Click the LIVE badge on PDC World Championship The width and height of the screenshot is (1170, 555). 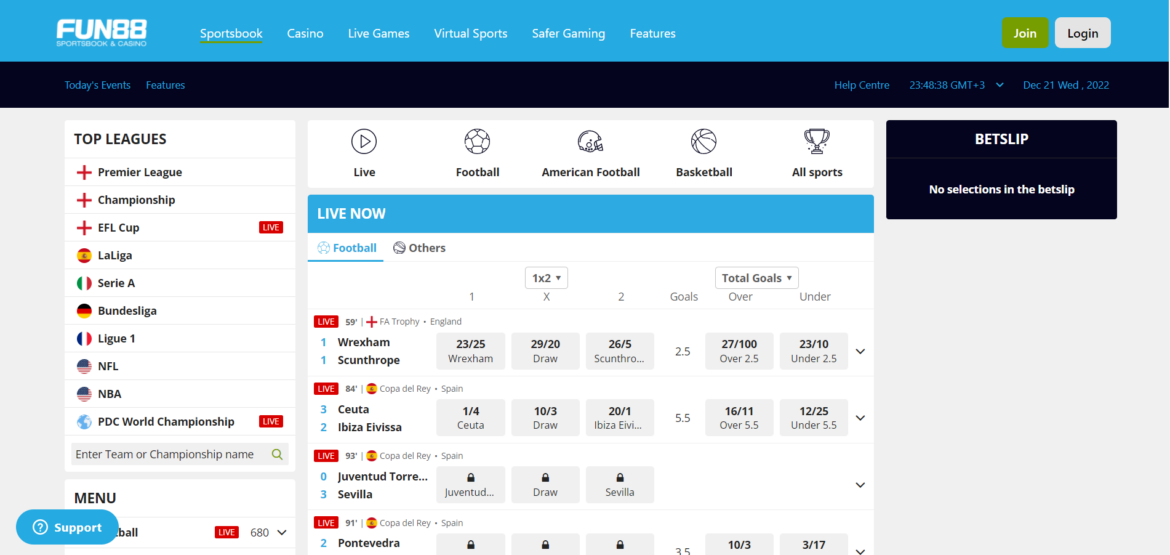pos(271,421)
